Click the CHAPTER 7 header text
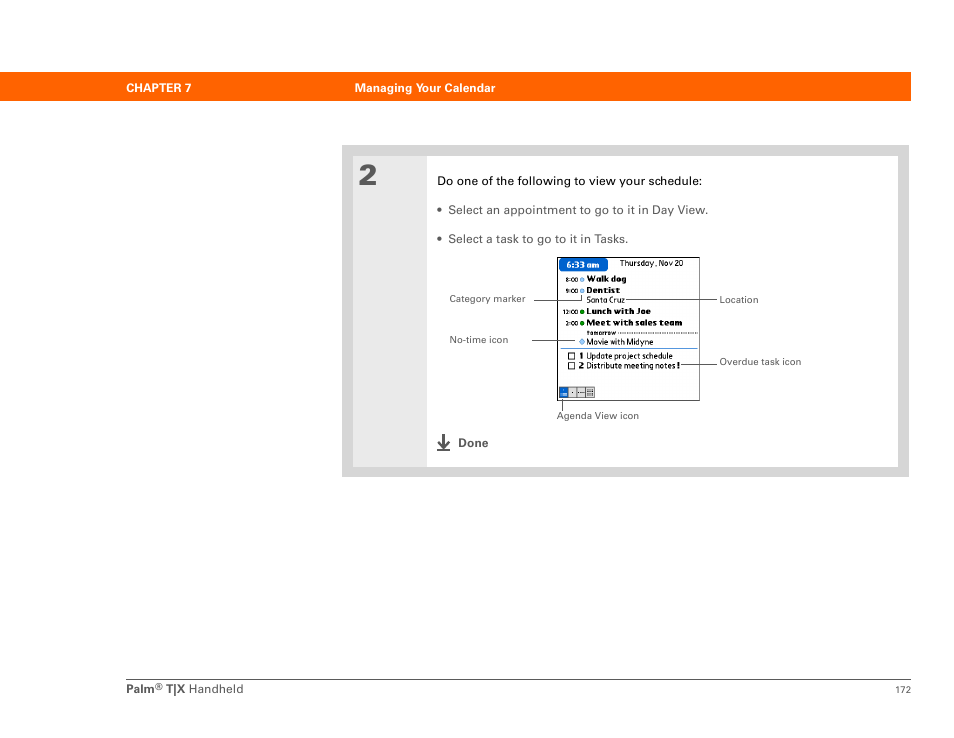The image size is (954, 738). tap(159, 88)
